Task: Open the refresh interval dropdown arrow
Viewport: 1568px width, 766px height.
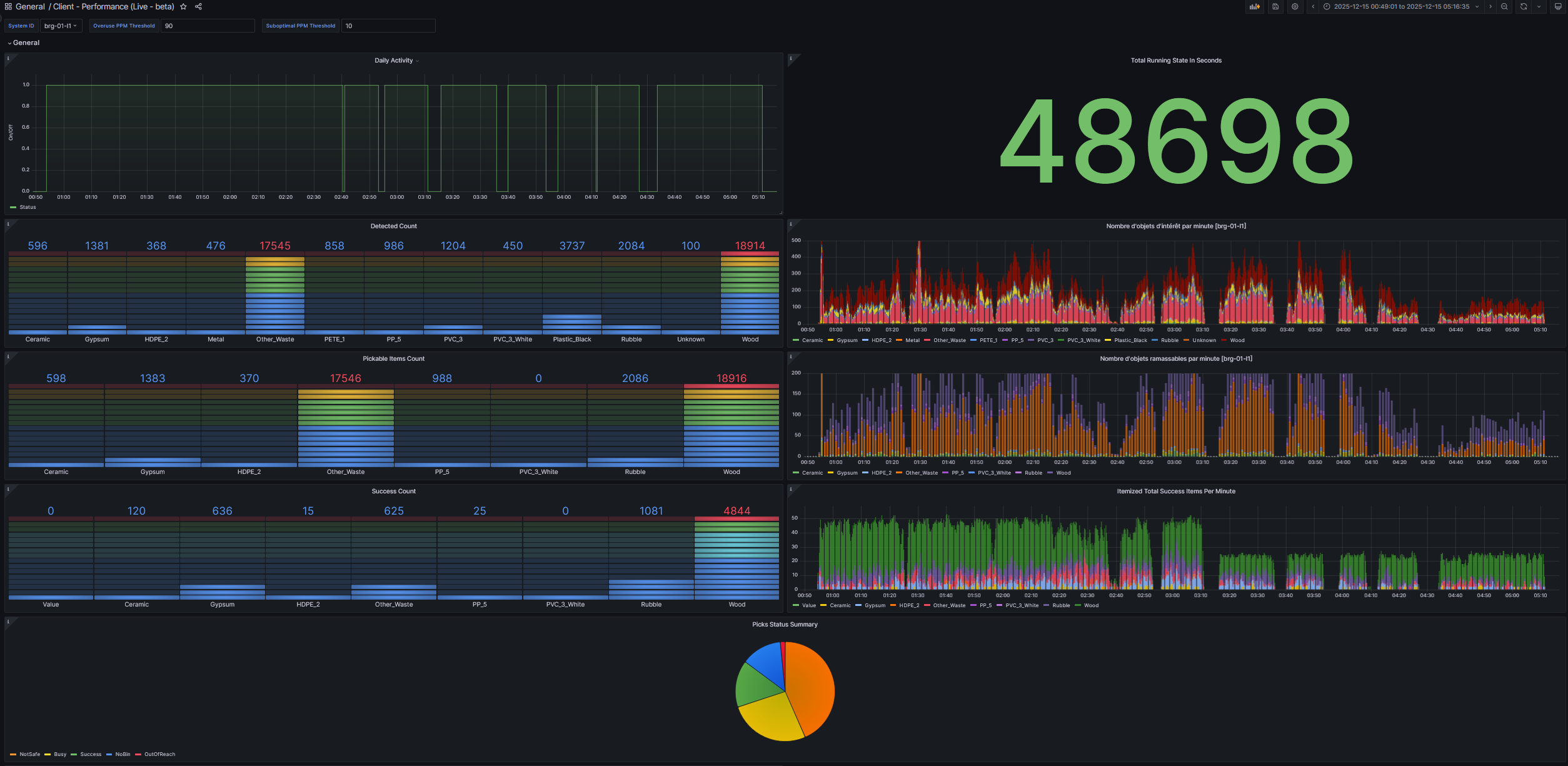Action: (1539, 7)
